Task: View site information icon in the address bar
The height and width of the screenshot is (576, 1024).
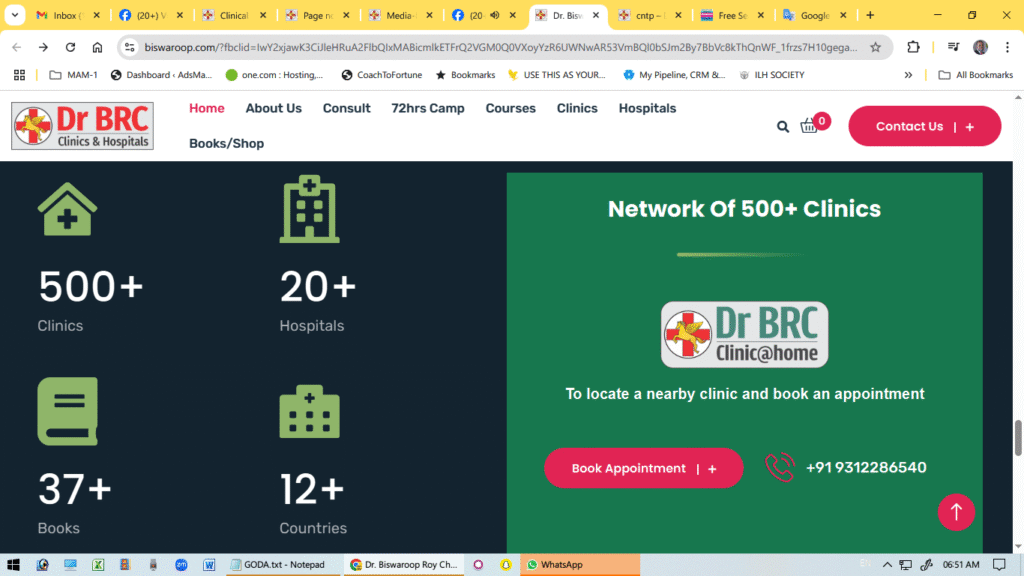Action: [x=130, y=47]
